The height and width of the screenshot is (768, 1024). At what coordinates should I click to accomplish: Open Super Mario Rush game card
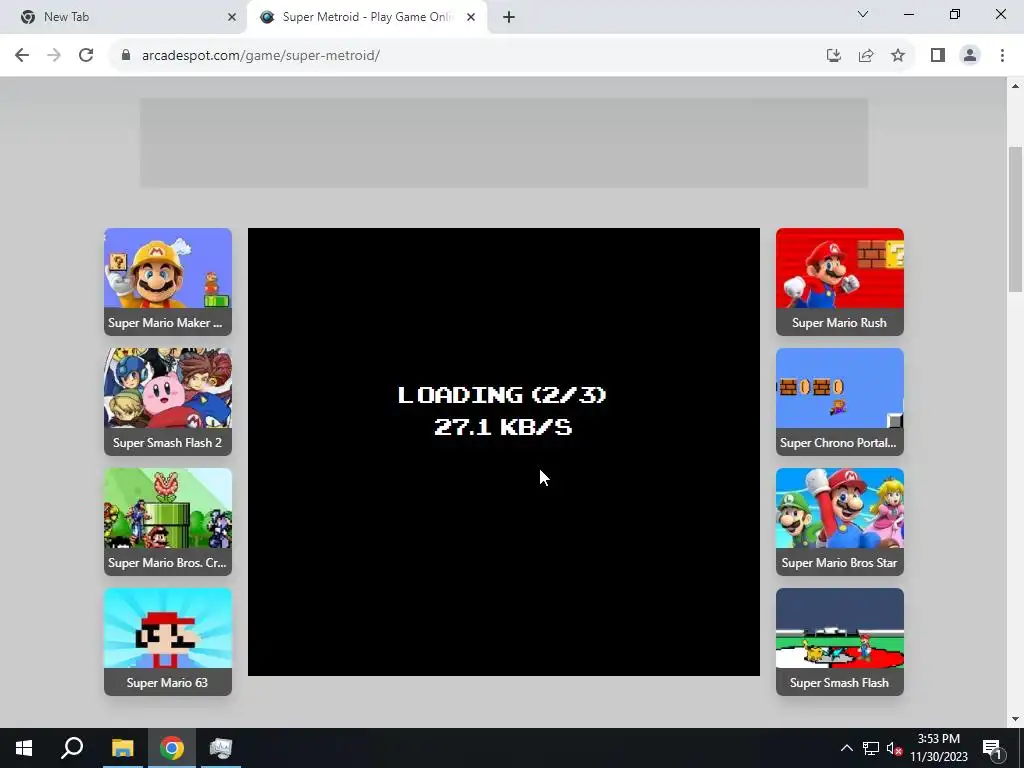click(840, 281)
